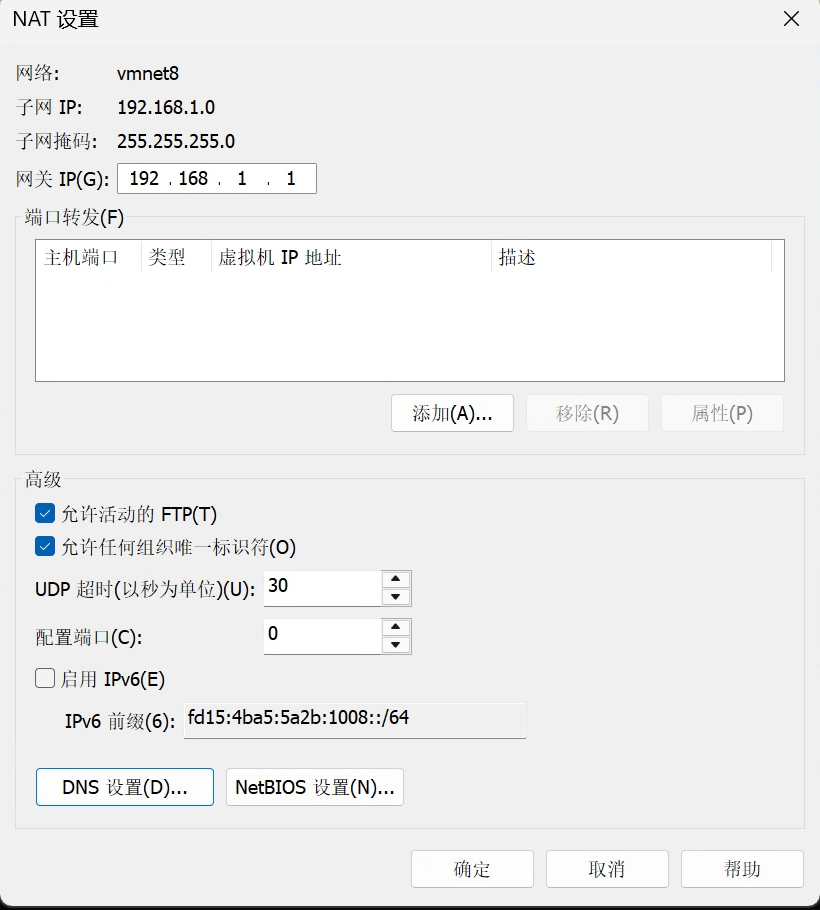Click third octet of gateway IP

click(x=242, y=178)
